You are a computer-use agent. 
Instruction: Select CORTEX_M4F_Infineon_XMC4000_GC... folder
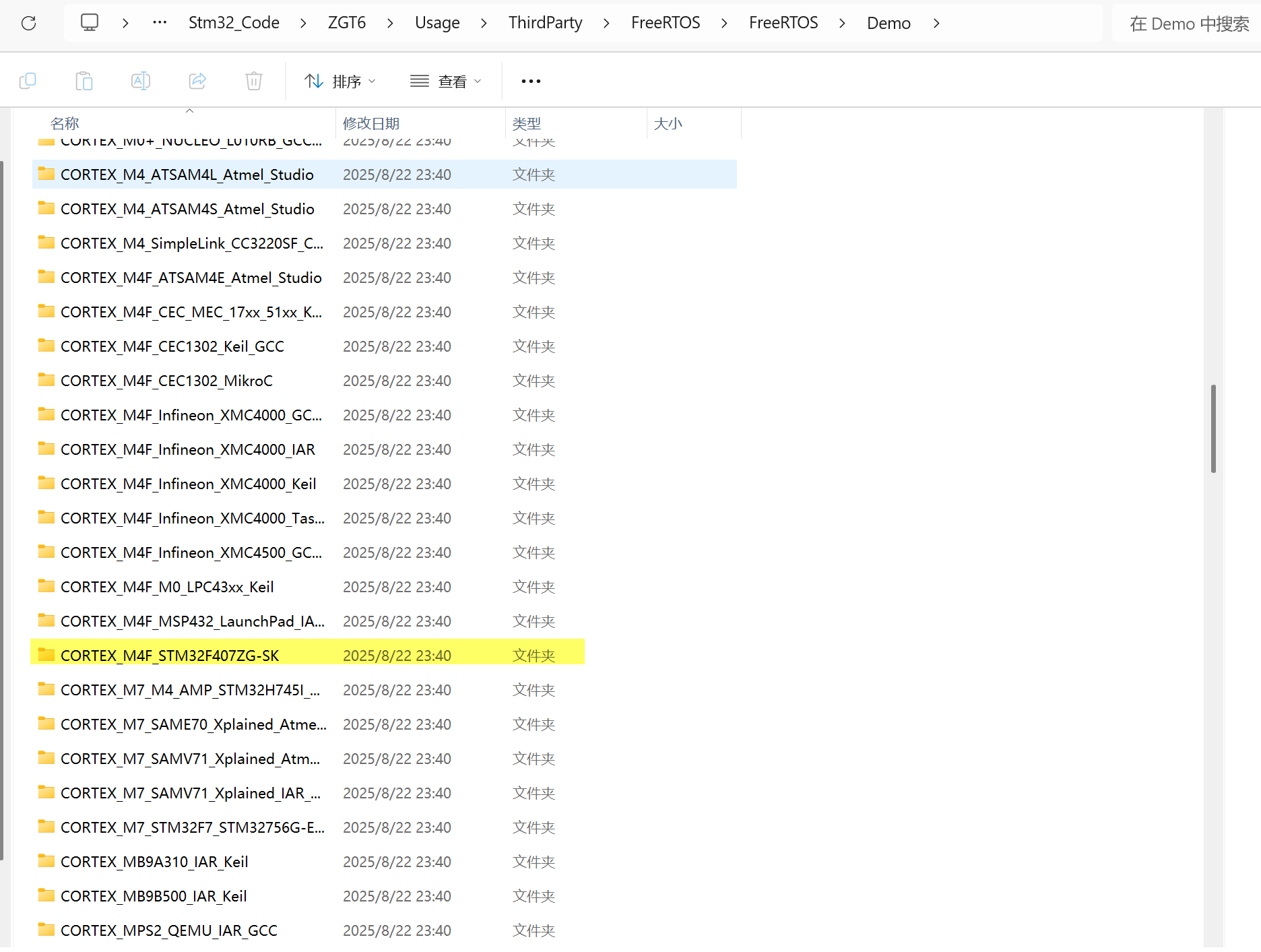pyautogui.click(x=384, y=415)
